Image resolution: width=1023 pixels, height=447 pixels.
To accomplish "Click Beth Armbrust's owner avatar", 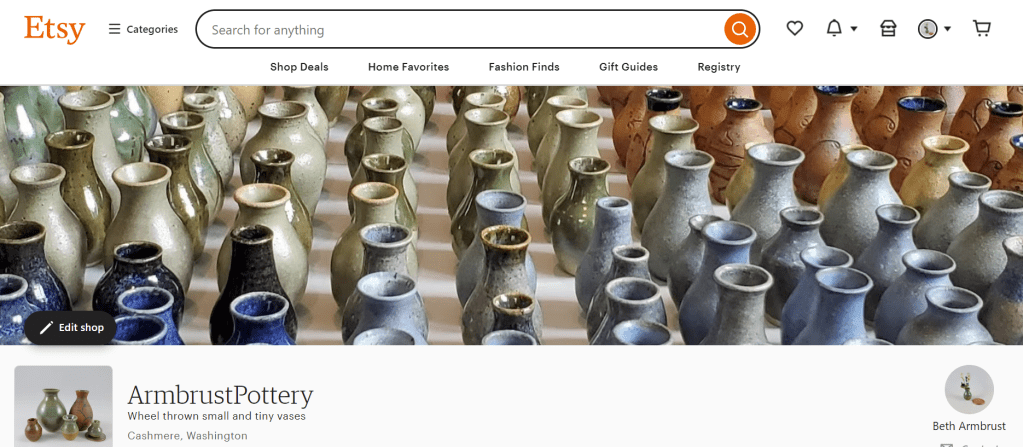I will (x=969, y=390).
